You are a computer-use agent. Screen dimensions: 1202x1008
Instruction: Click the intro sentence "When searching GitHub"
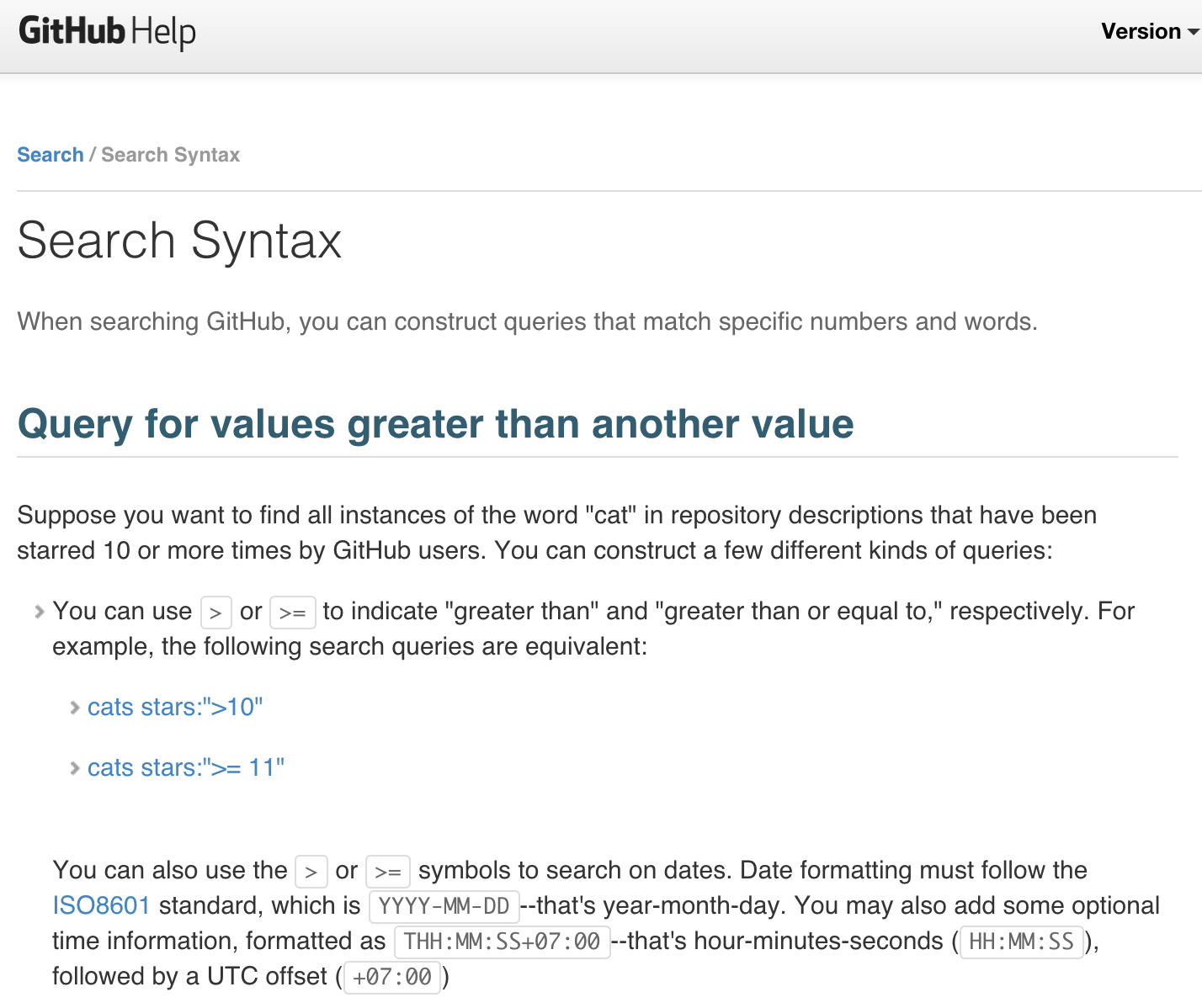(x=527, y=321)
